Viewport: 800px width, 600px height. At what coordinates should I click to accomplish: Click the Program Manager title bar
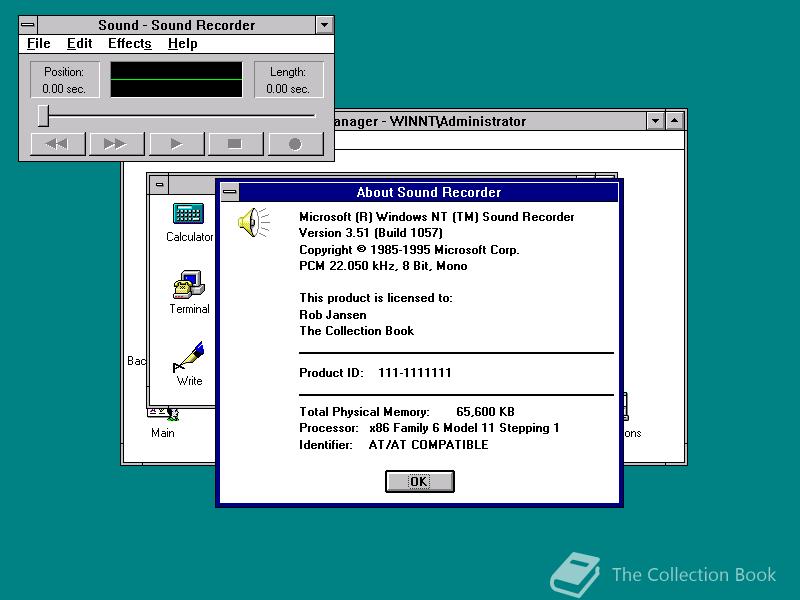click(x=490, y=121)
